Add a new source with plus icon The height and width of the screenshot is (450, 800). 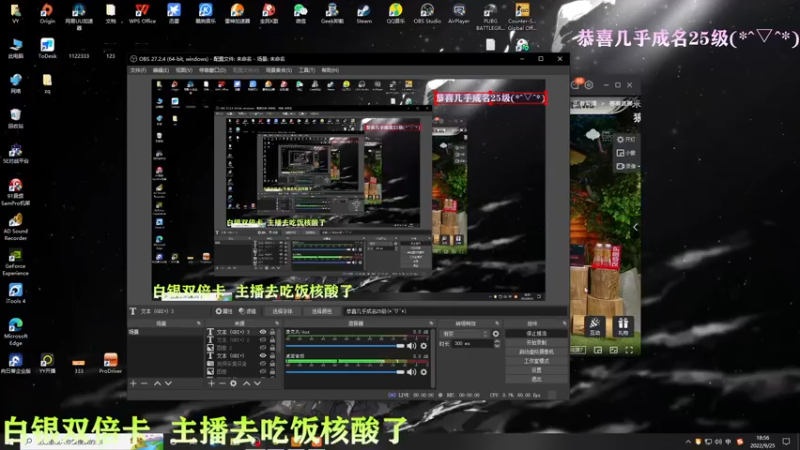point(211,383)
